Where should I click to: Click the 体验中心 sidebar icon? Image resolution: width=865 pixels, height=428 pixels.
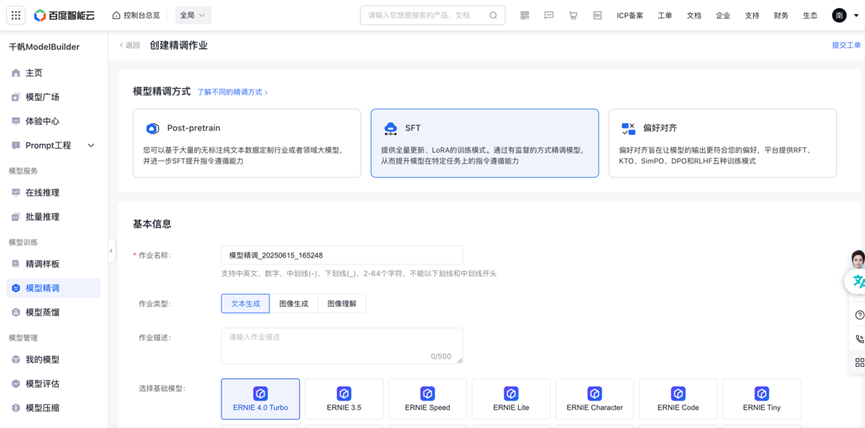click(16, 121)
